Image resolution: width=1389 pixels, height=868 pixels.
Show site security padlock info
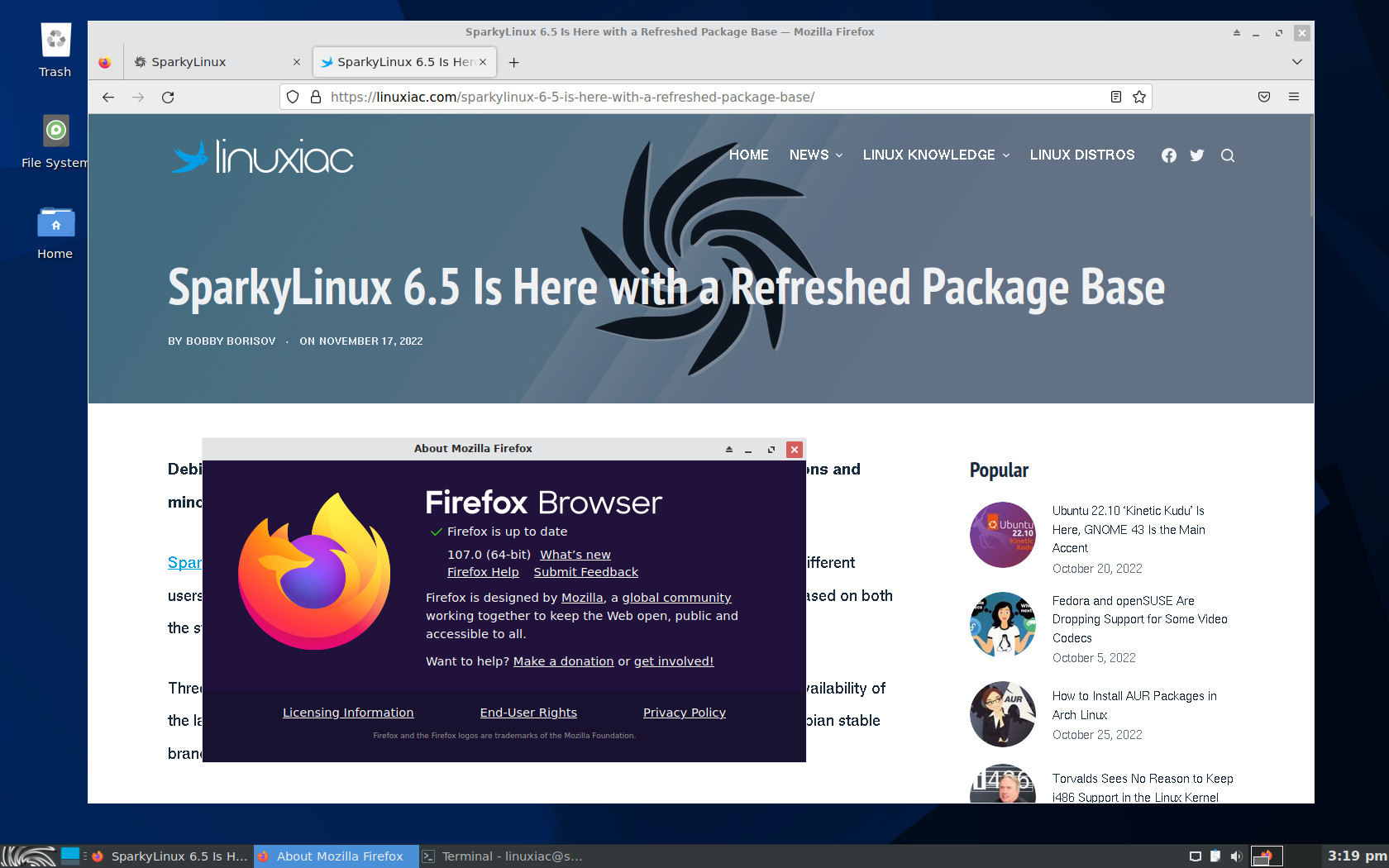tap(316, 98)
